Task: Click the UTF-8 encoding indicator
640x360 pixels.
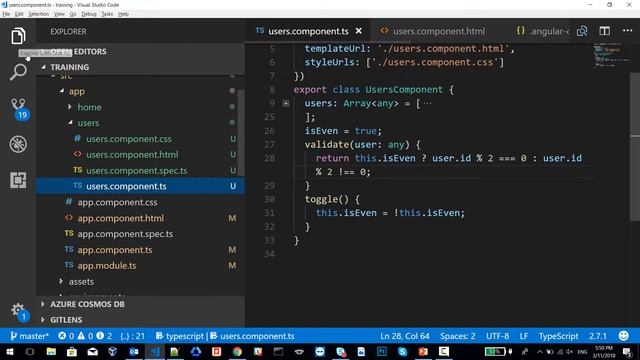Action: [x=497, y=336]
